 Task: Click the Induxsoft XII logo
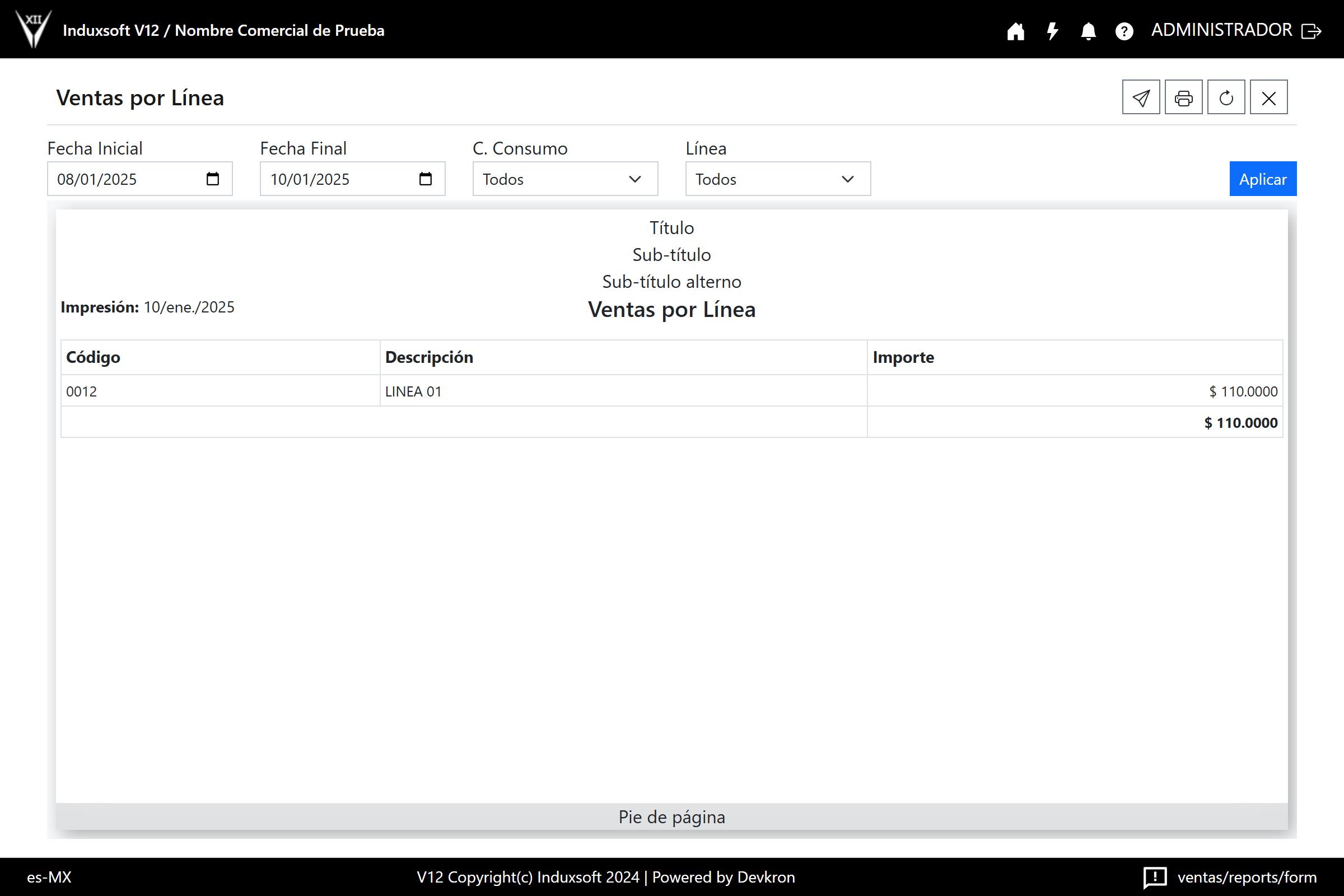pos(33,29)
